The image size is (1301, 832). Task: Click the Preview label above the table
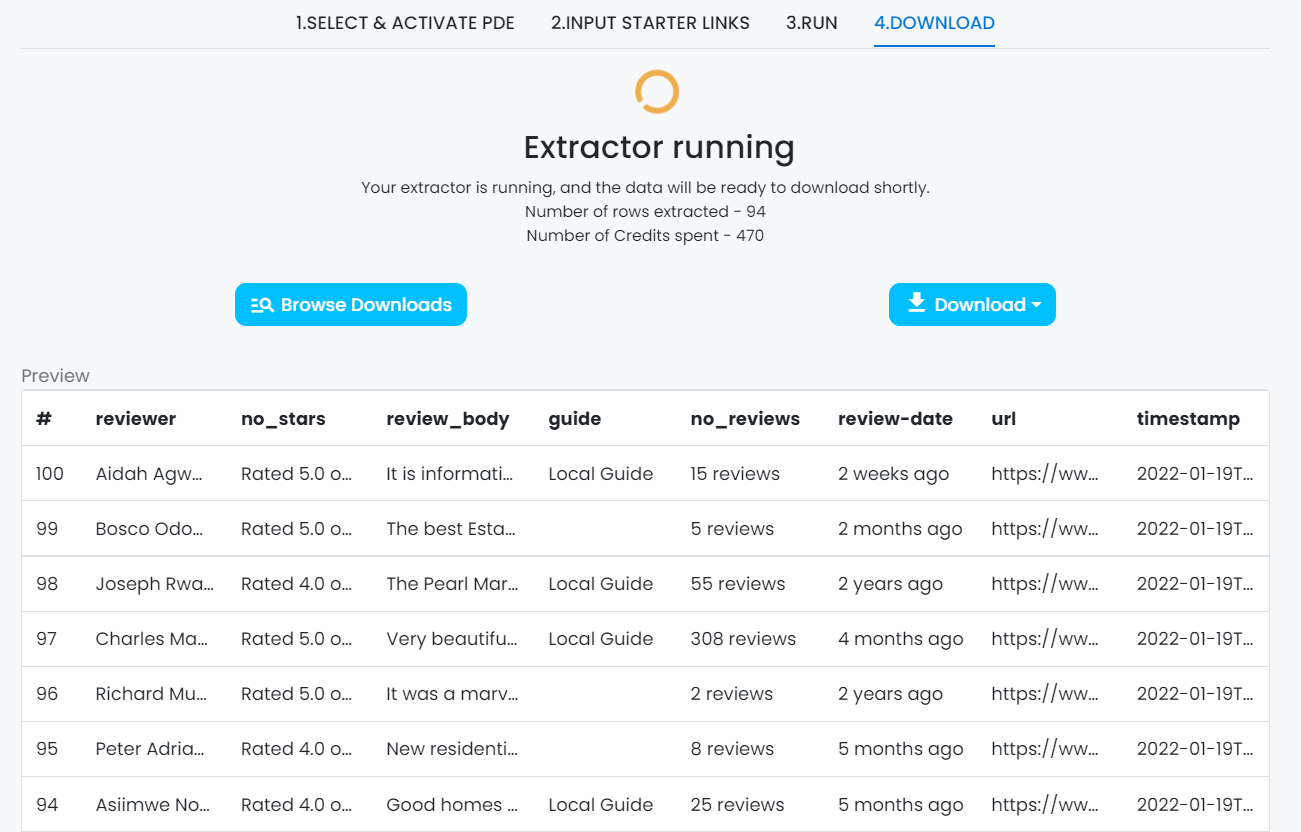56,376
